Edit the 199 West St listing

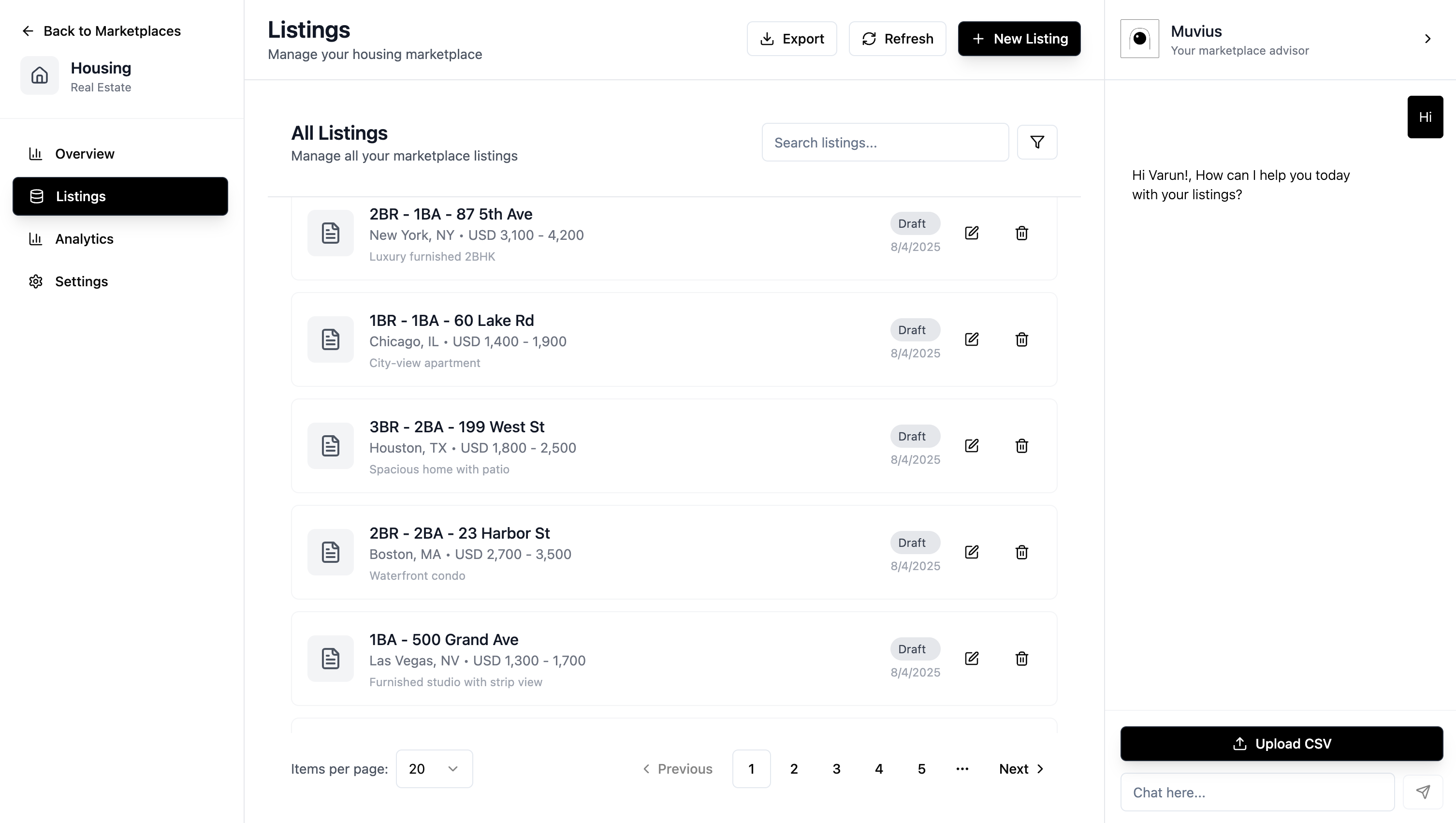(x=971, y=445)
